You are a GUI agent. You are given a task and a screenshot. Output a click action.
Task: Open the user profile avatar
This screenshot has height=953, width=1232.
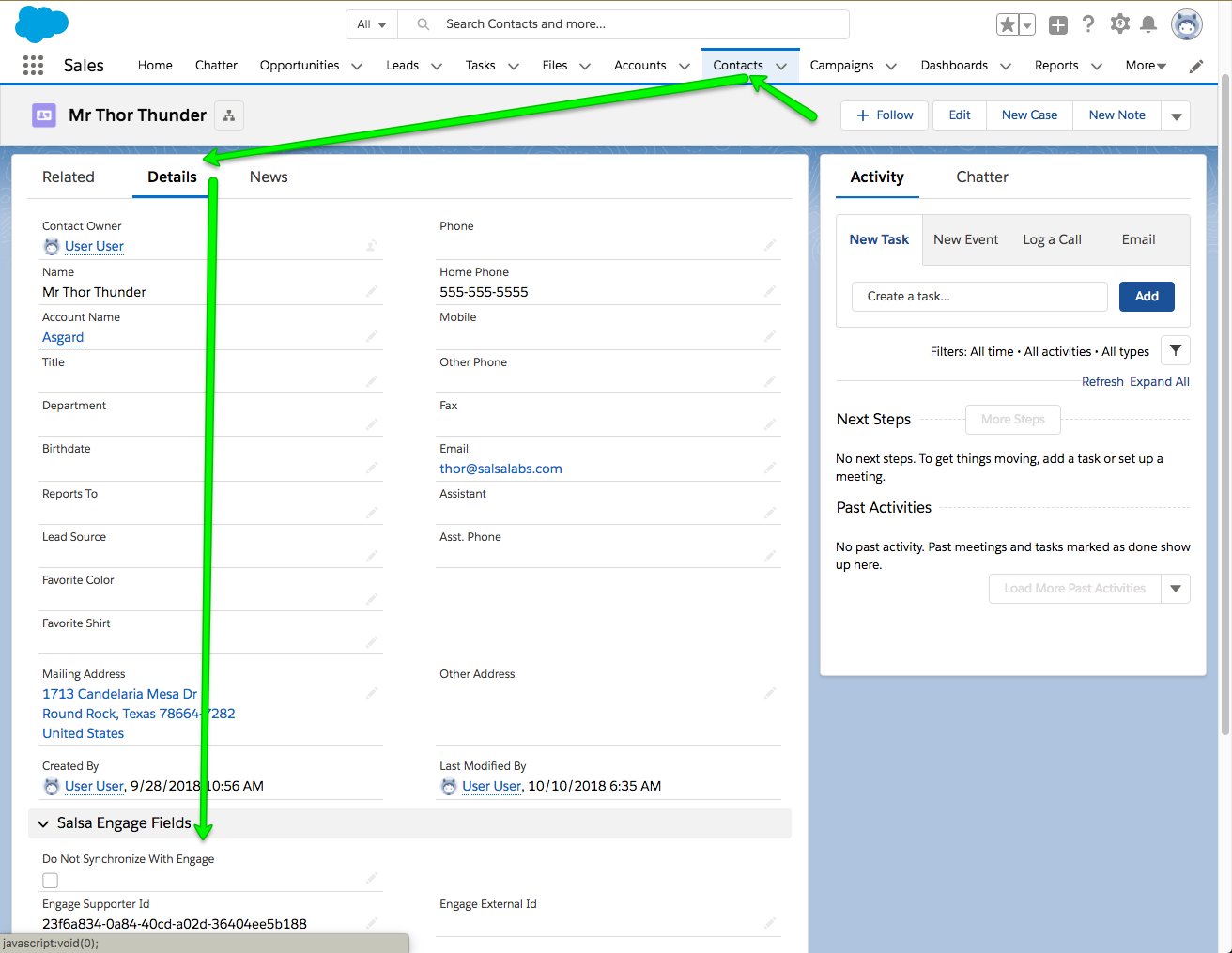(x=1187, y=24)
